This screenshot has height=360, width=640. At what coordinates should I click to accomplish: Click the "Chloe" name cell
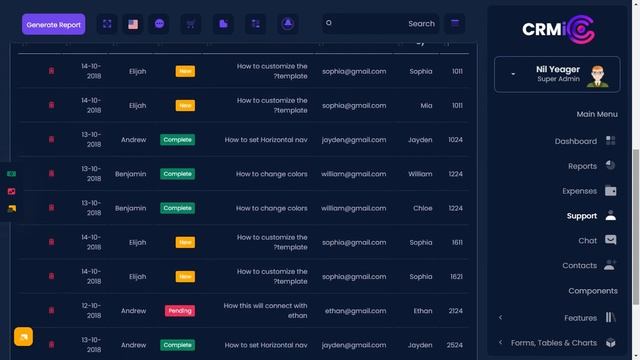pyautogui.click(x=422, y=208)
